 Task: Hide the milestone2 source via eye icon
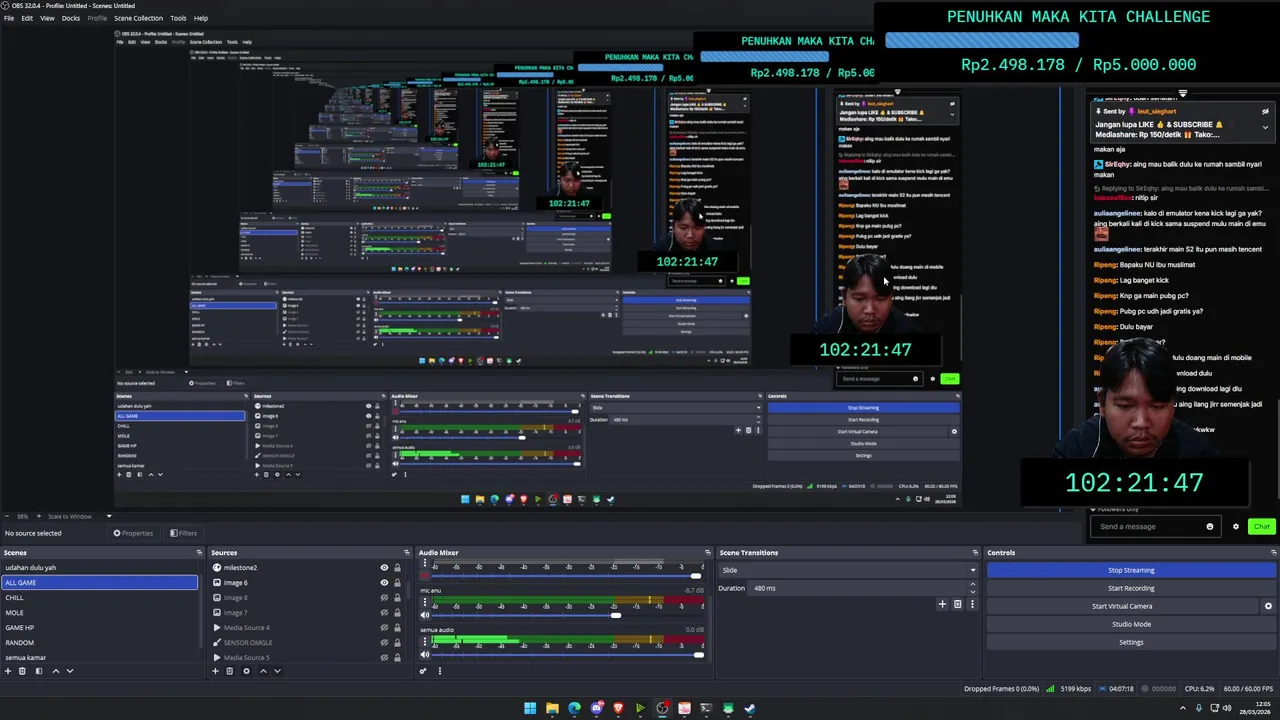[x=384, y=568]
